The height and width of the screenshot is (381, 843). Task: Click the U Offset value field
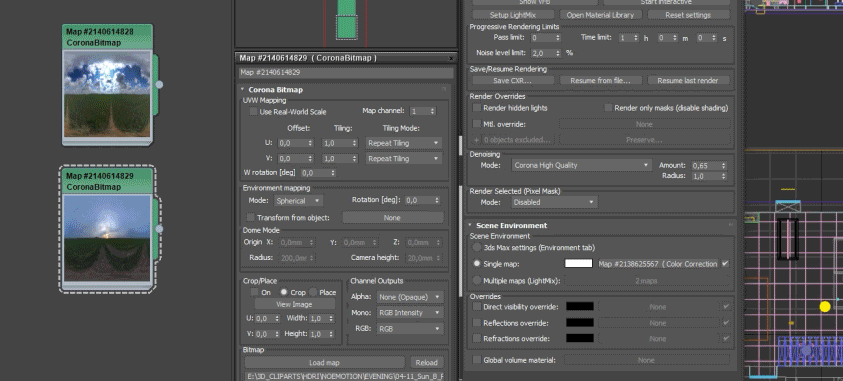[x=292, y=143]
